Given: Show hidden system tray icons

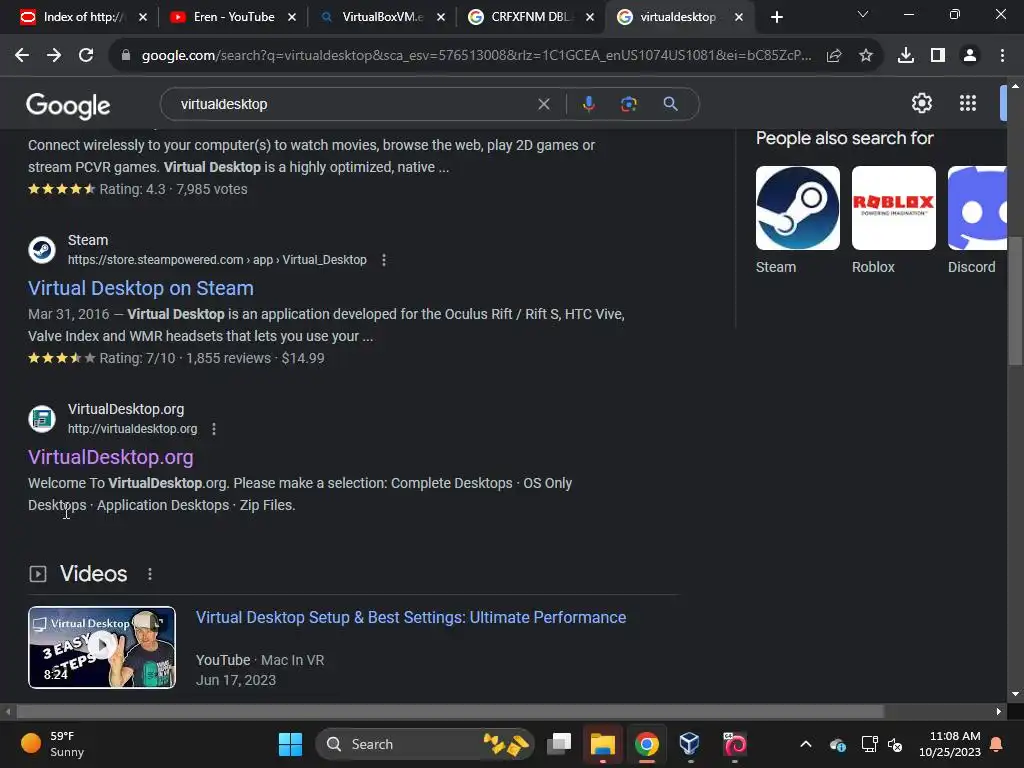Looking at the screenshot, I should click(x=806, y=744).
